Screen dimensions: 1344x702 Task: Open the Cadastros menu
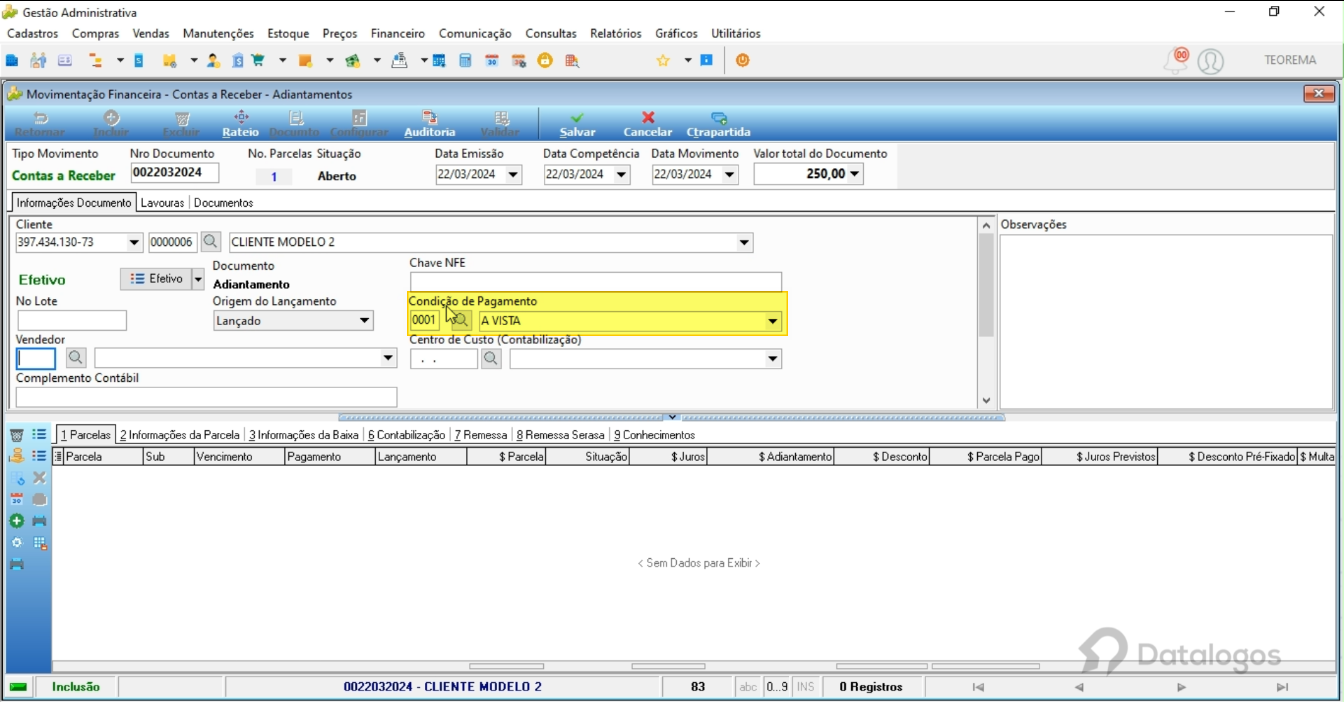32,33
